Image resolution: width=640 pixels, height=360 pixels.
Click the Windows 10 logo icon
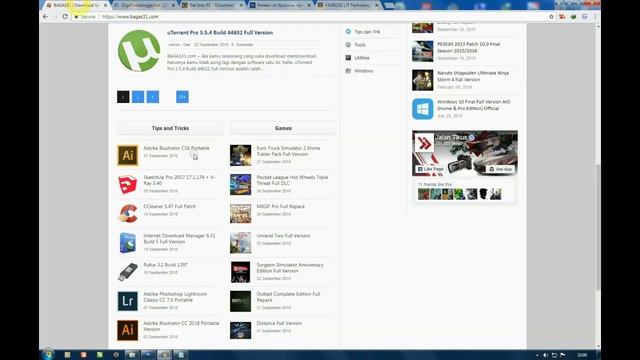click(422, 109)
